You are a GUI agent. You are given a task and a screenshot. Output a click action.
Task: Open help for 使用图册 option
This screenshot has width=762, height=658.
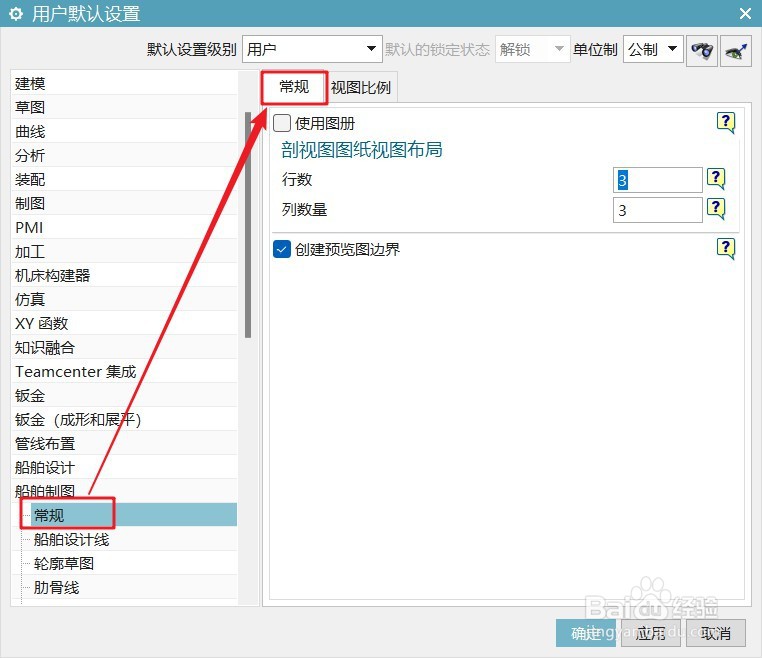click(x=726, y=122)
